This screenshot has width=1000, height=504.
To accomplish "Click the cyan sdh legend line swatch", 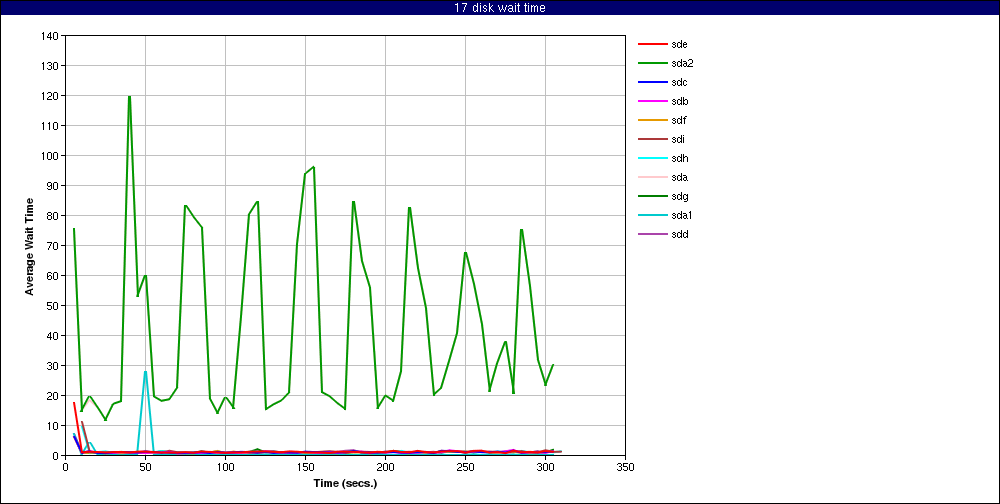I will [x=652, y=158].
